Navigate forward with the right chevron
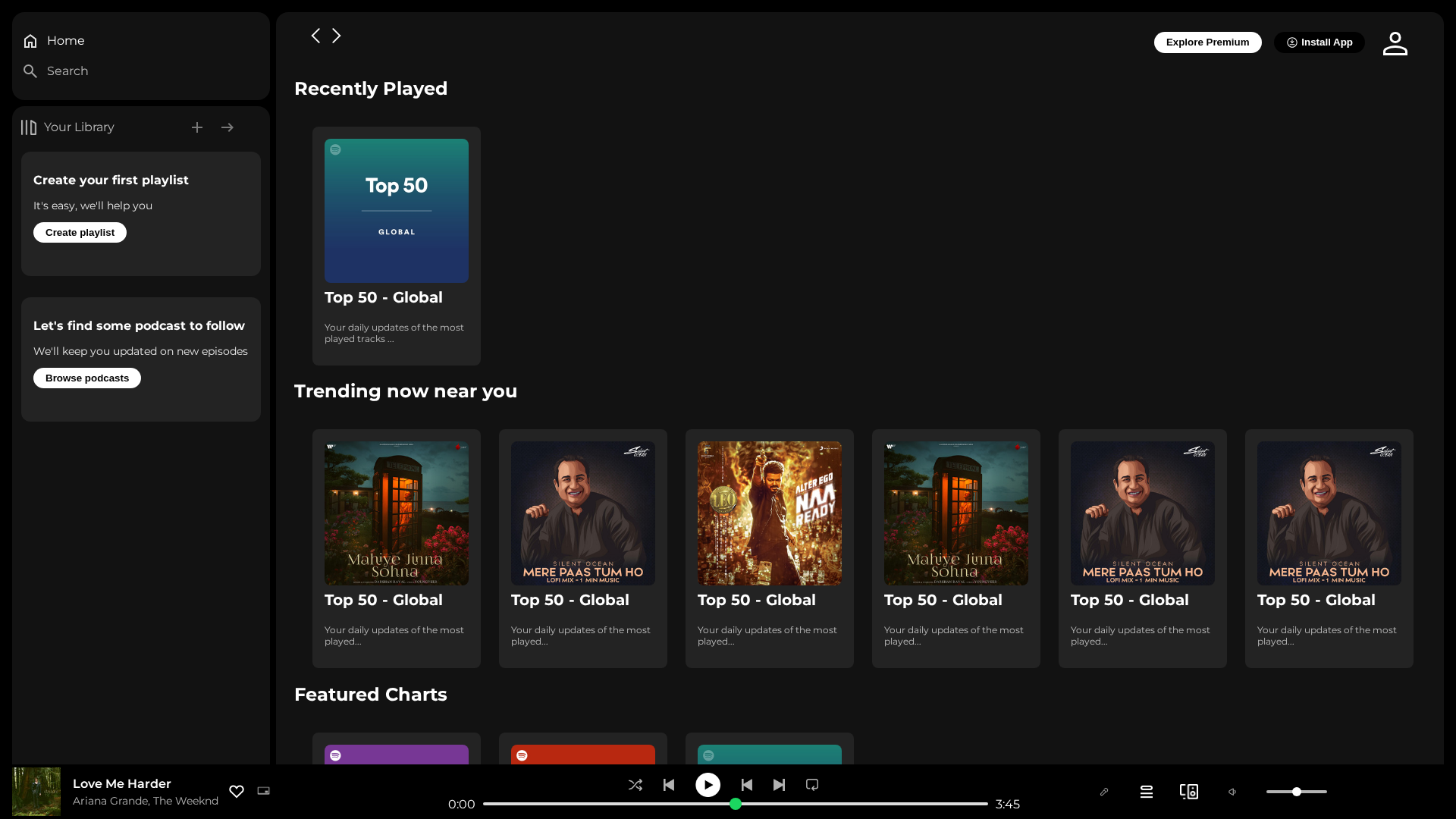This screenshot has height=819, width=1456. pos(337,36)
